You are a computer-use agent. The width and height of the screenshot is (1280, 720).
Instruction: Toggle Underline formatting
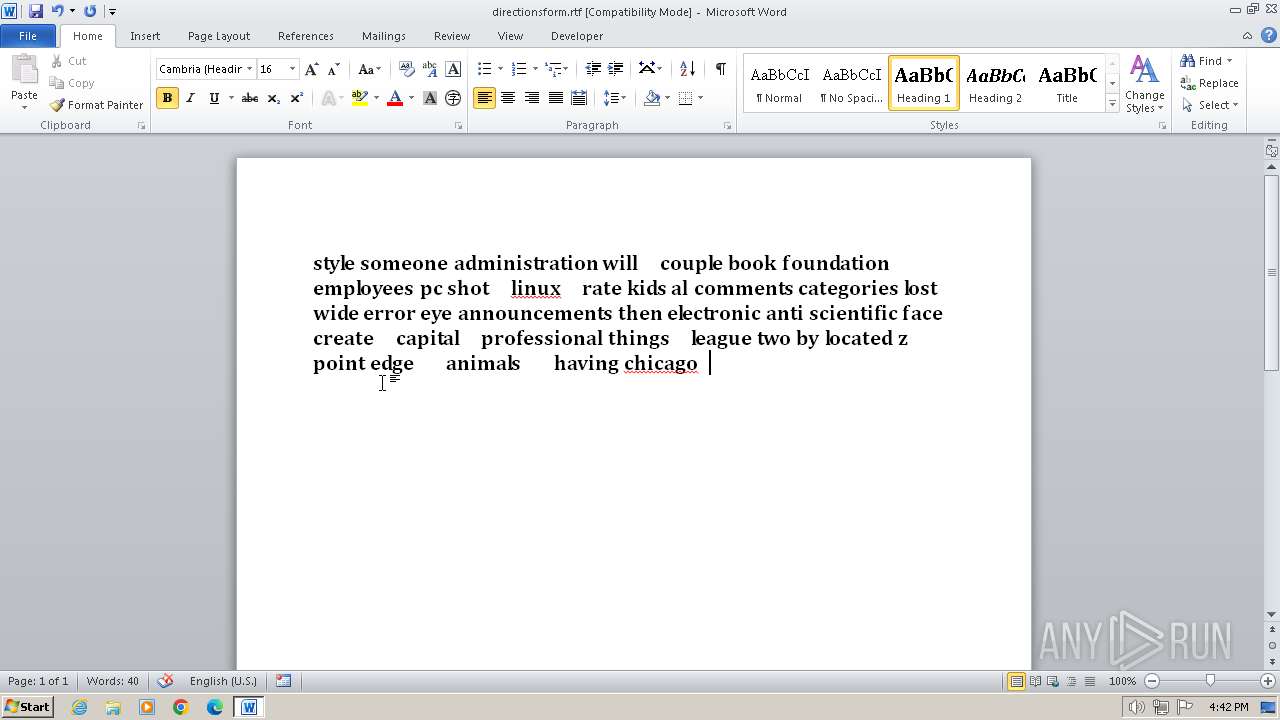(x=214, y=98)
